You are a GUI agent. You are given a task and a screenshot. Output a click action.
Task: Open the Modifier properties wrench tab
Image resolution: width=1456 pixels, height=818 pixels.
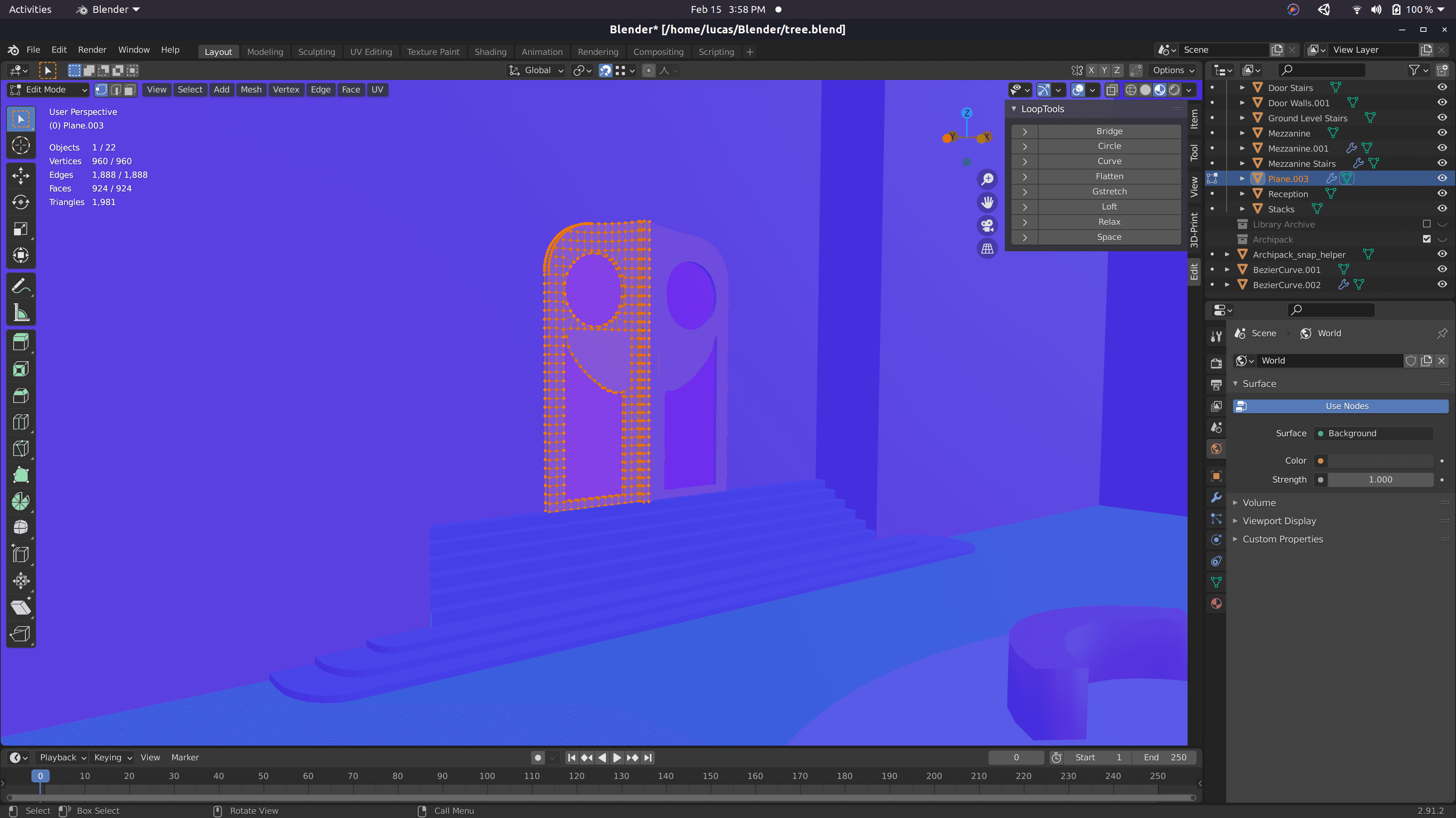(1216, 497)
